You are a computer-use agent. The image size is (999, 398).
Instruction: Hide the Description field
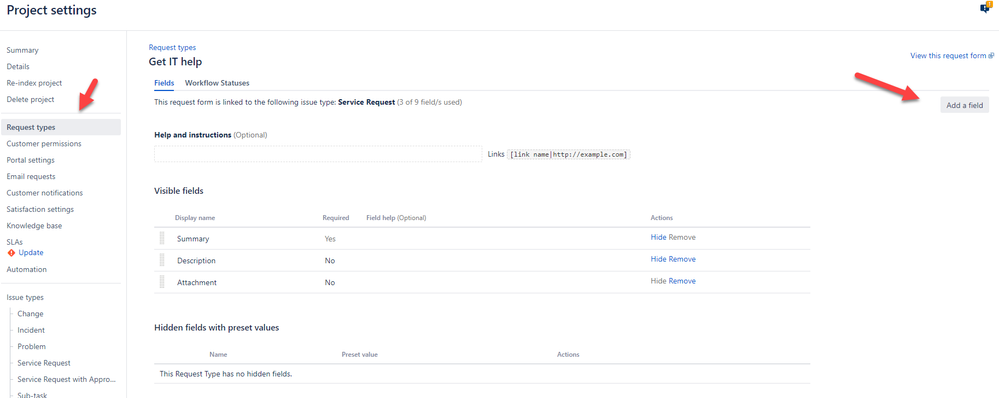tap(658, 259)
